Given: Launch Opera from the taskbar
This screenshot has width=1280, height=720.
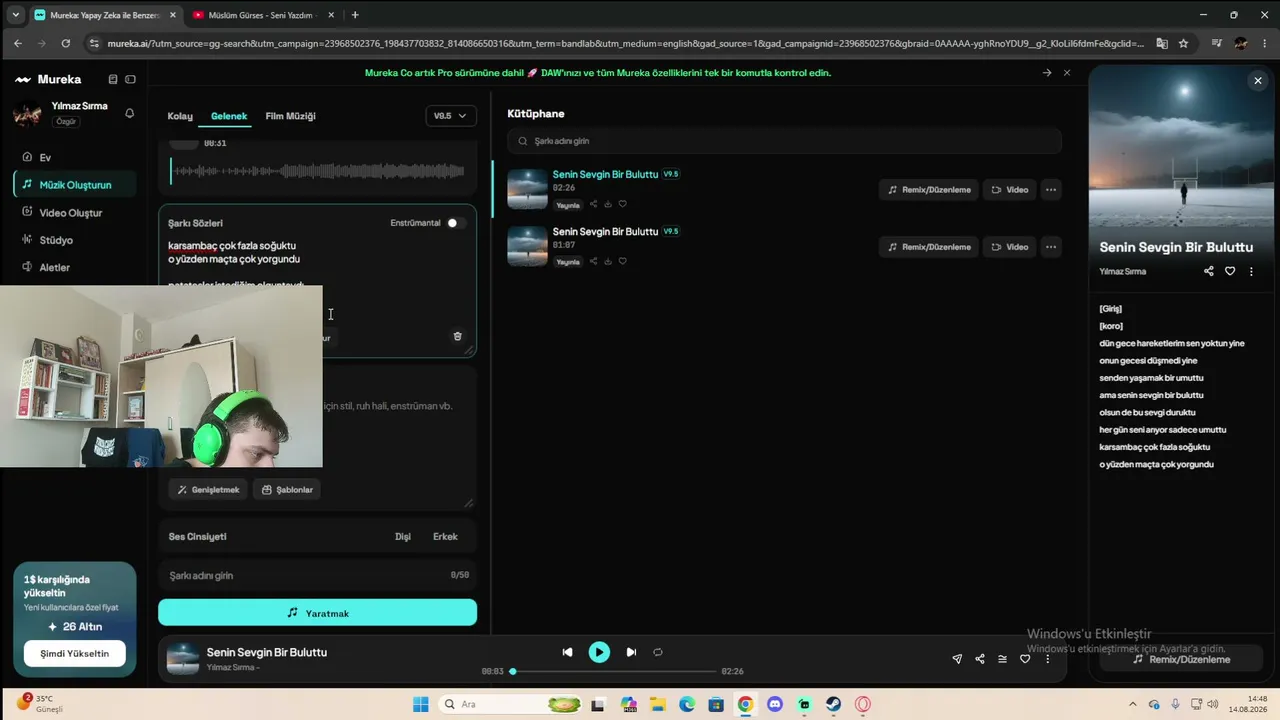Looking at the screenshot, I should pyautogui.click(x=862, y=704).
